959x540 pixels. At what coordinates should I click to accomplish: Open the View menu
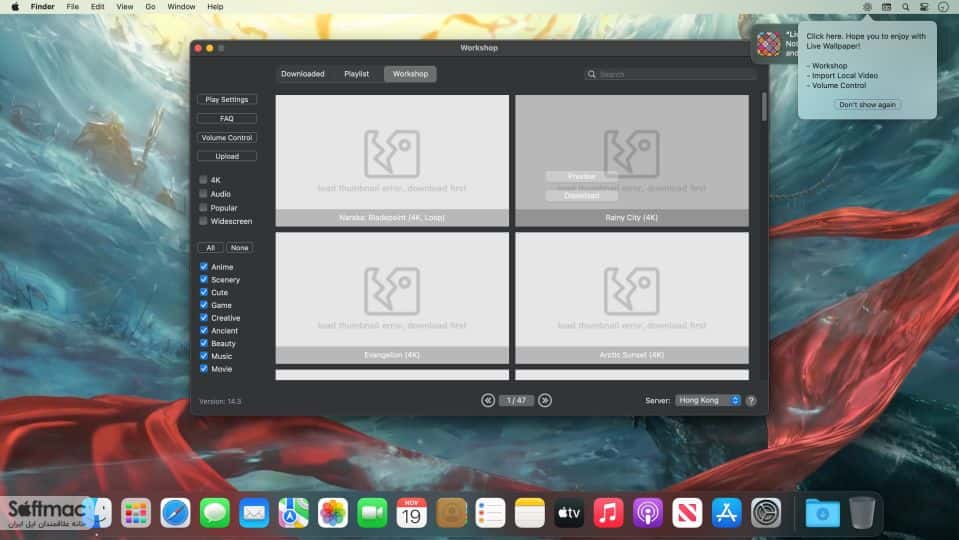(x=125, y=7)
